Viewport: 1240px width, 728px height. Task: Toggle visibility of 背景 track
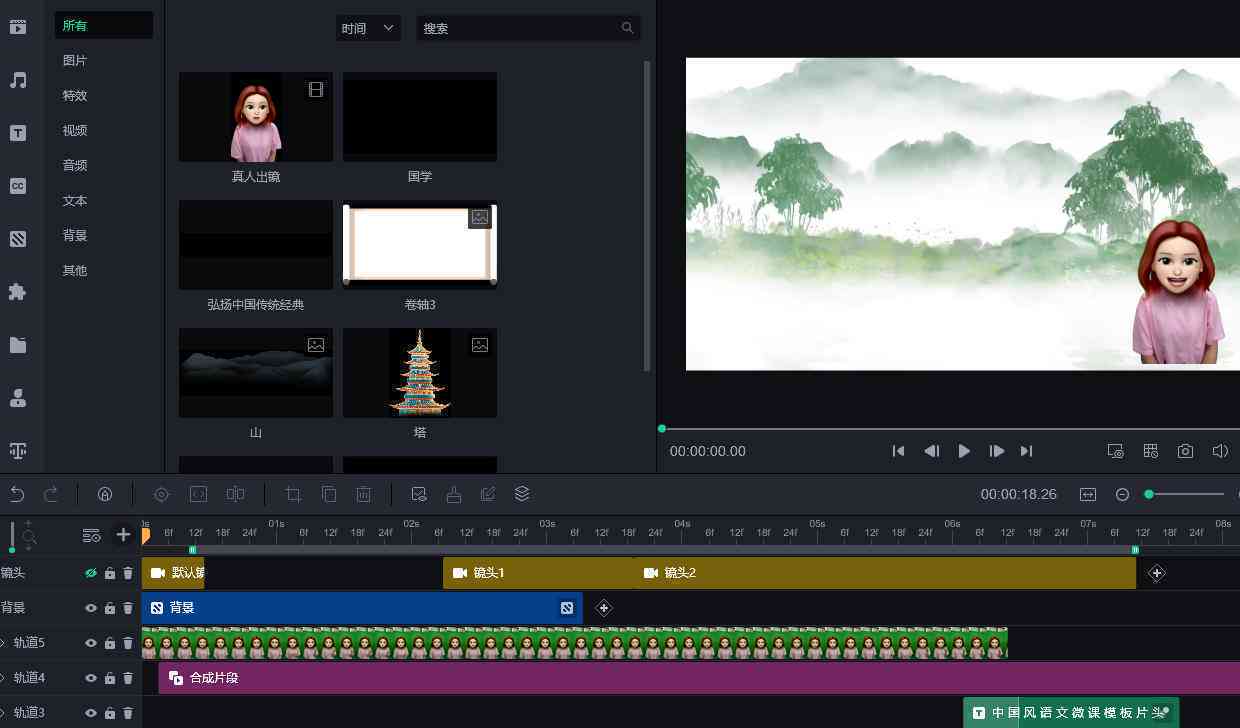[x=91, y=608]
